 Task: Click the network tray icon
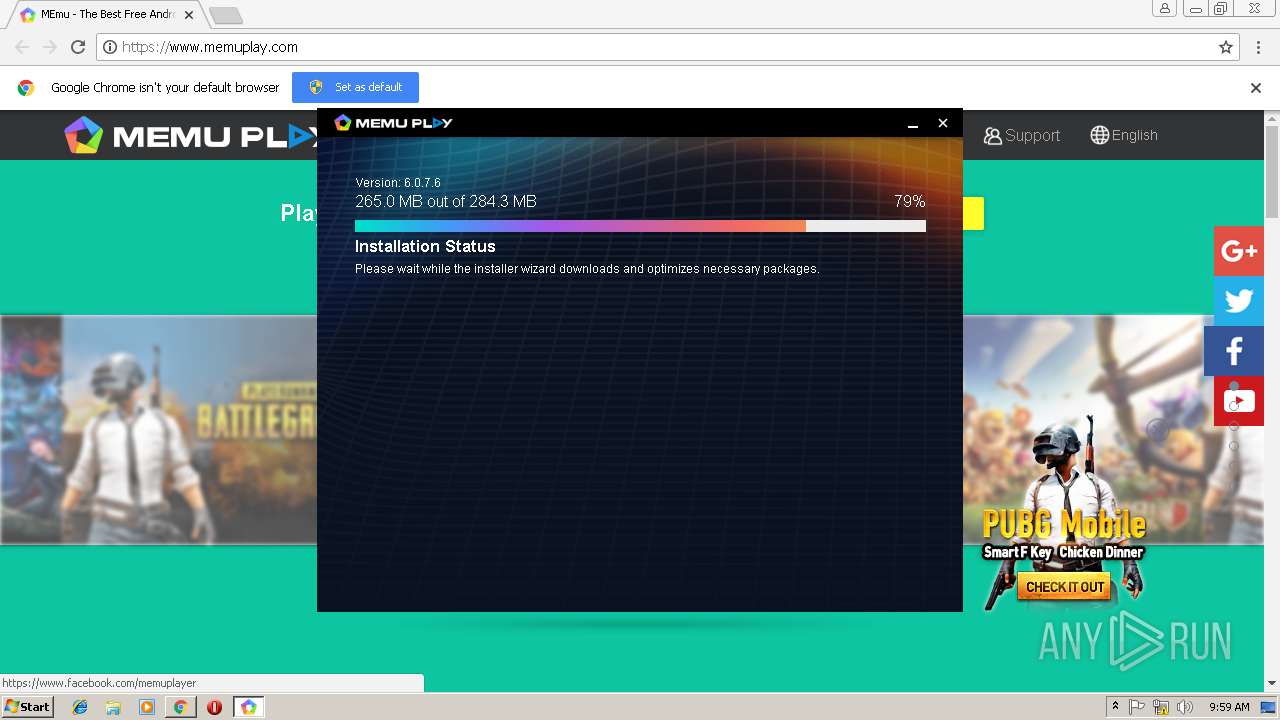point(1161,707)
